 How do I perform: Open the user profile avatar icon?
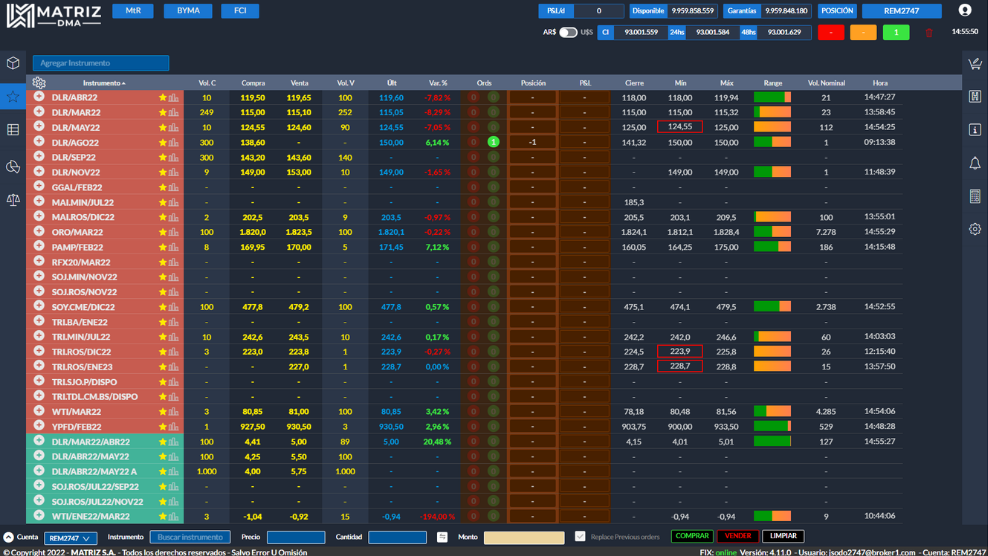point(964,11)
